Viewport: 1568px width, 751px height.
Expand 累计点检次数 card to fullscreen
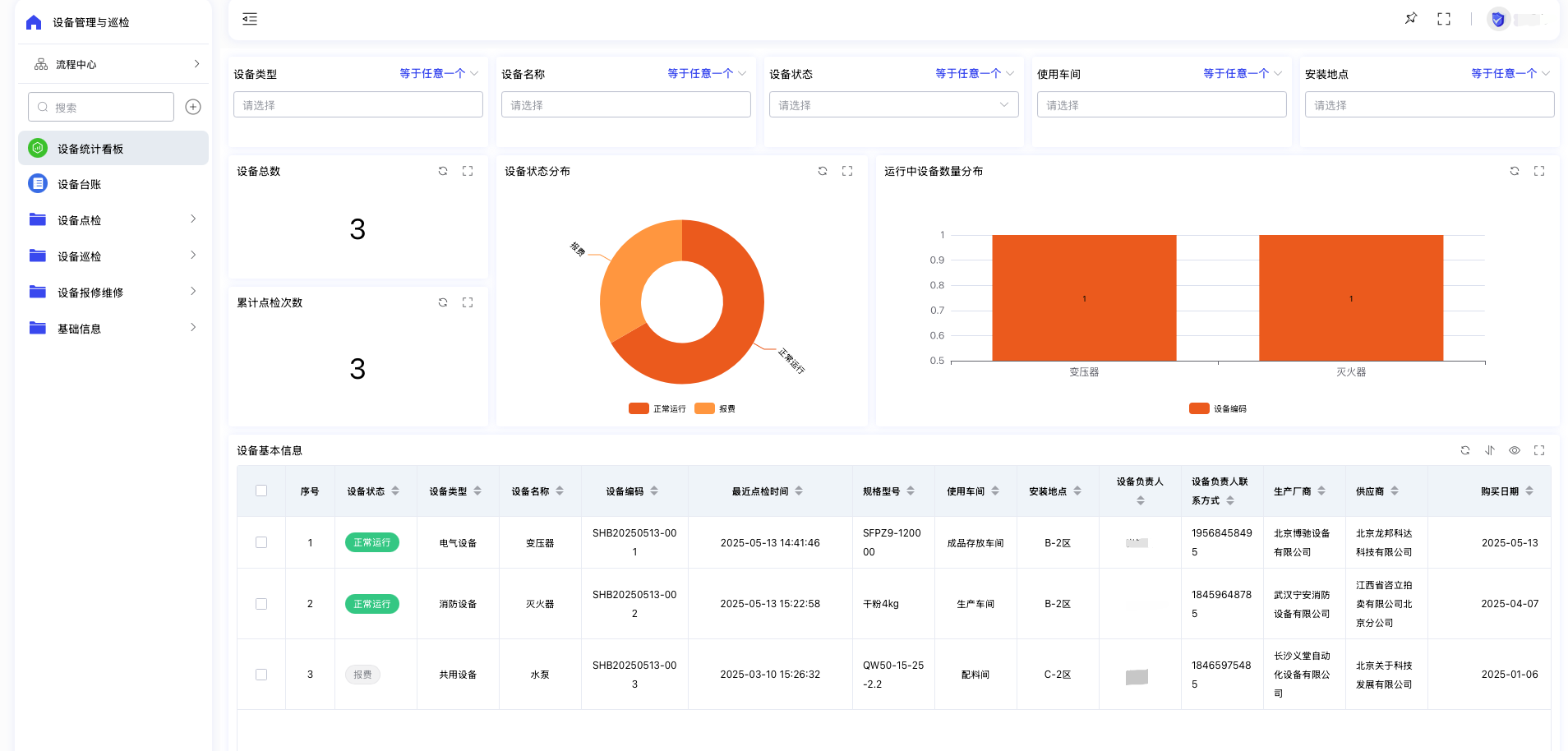pyautogui.click(x=468, y=302)
